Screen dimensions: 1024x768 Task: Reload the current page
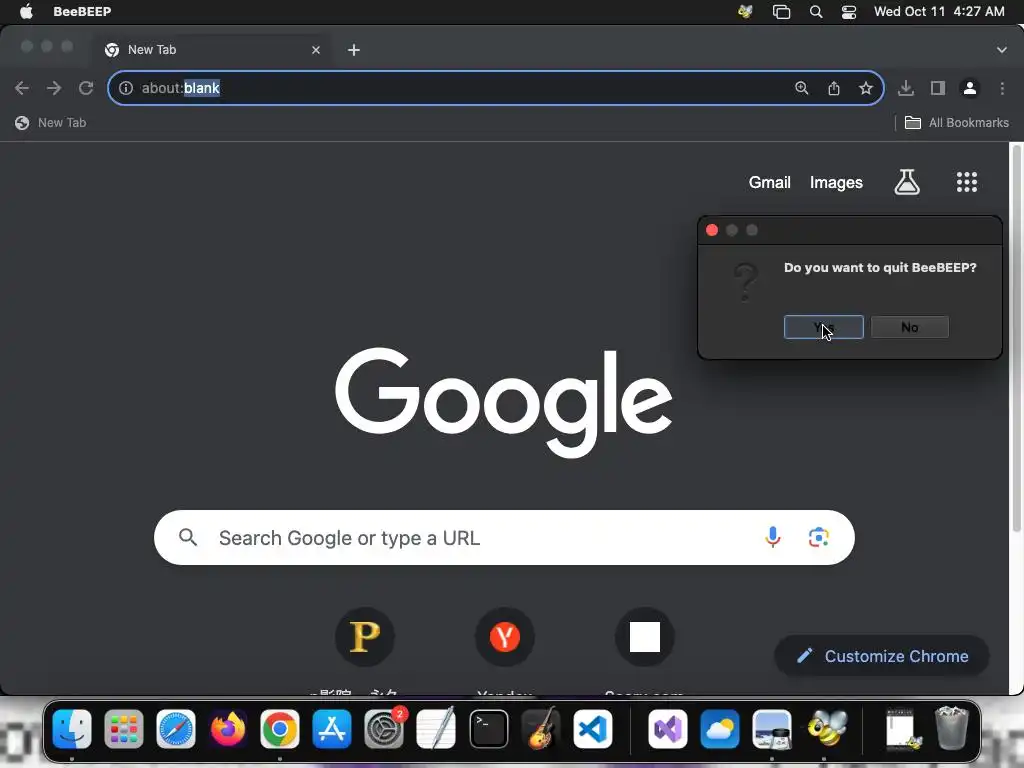pyautogui.click(x=86, y=88)
